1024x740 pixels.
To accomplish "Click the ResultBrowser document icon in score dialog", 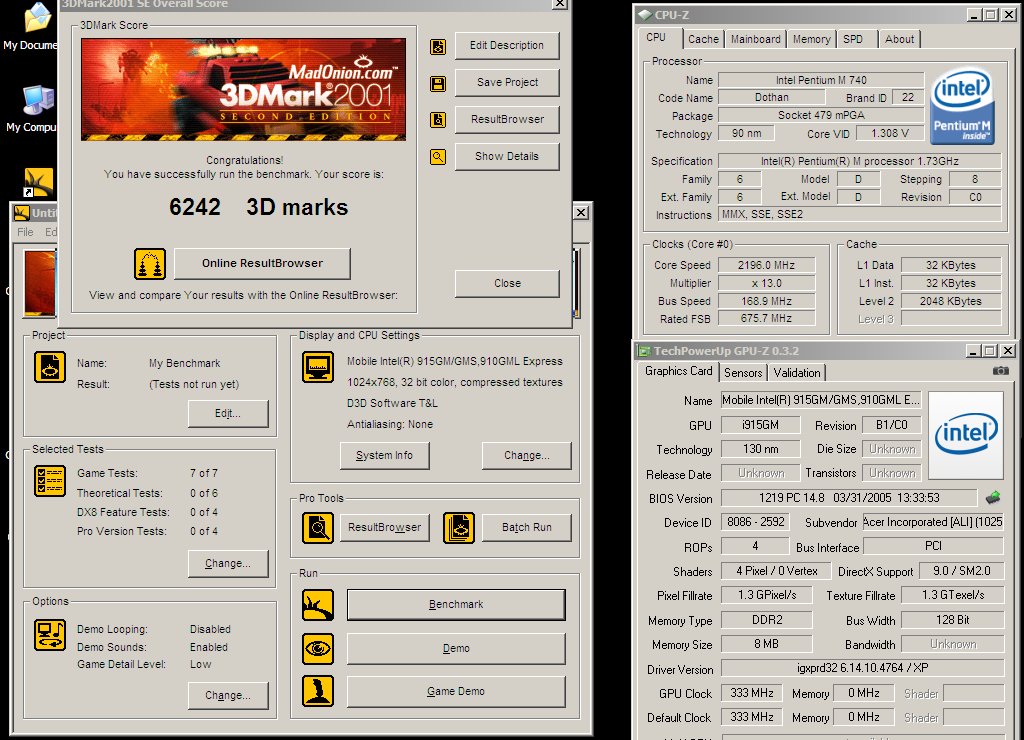I will point(438,120).
